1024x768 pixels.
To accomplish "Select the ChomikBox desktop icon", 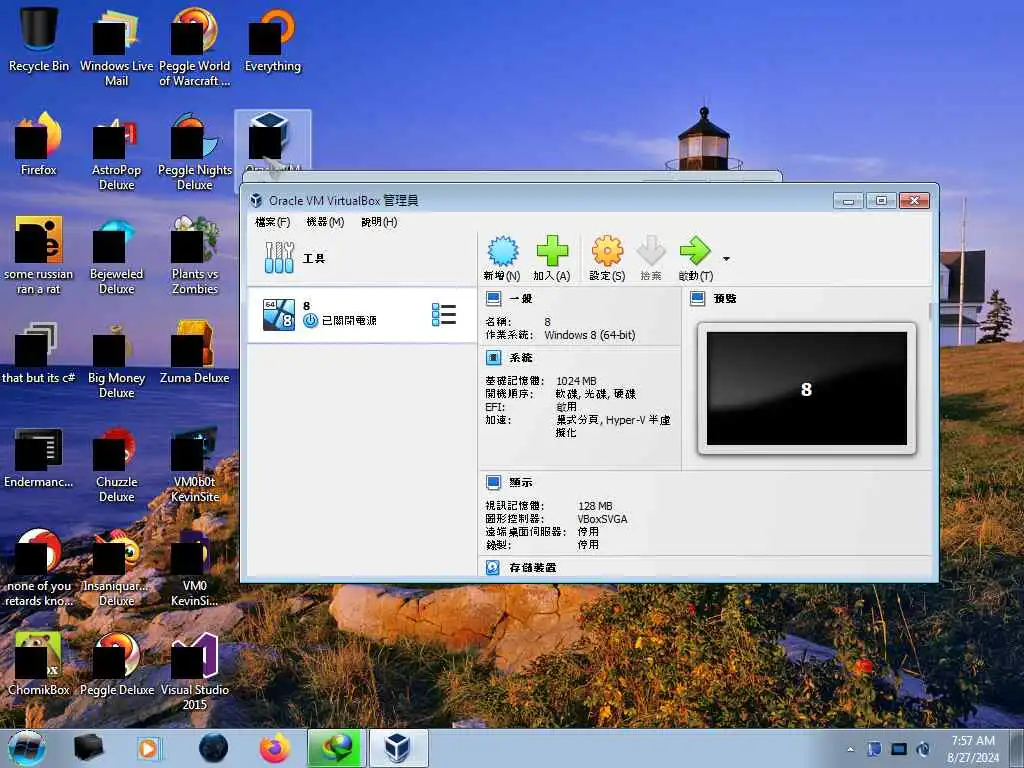I will 39,664.
